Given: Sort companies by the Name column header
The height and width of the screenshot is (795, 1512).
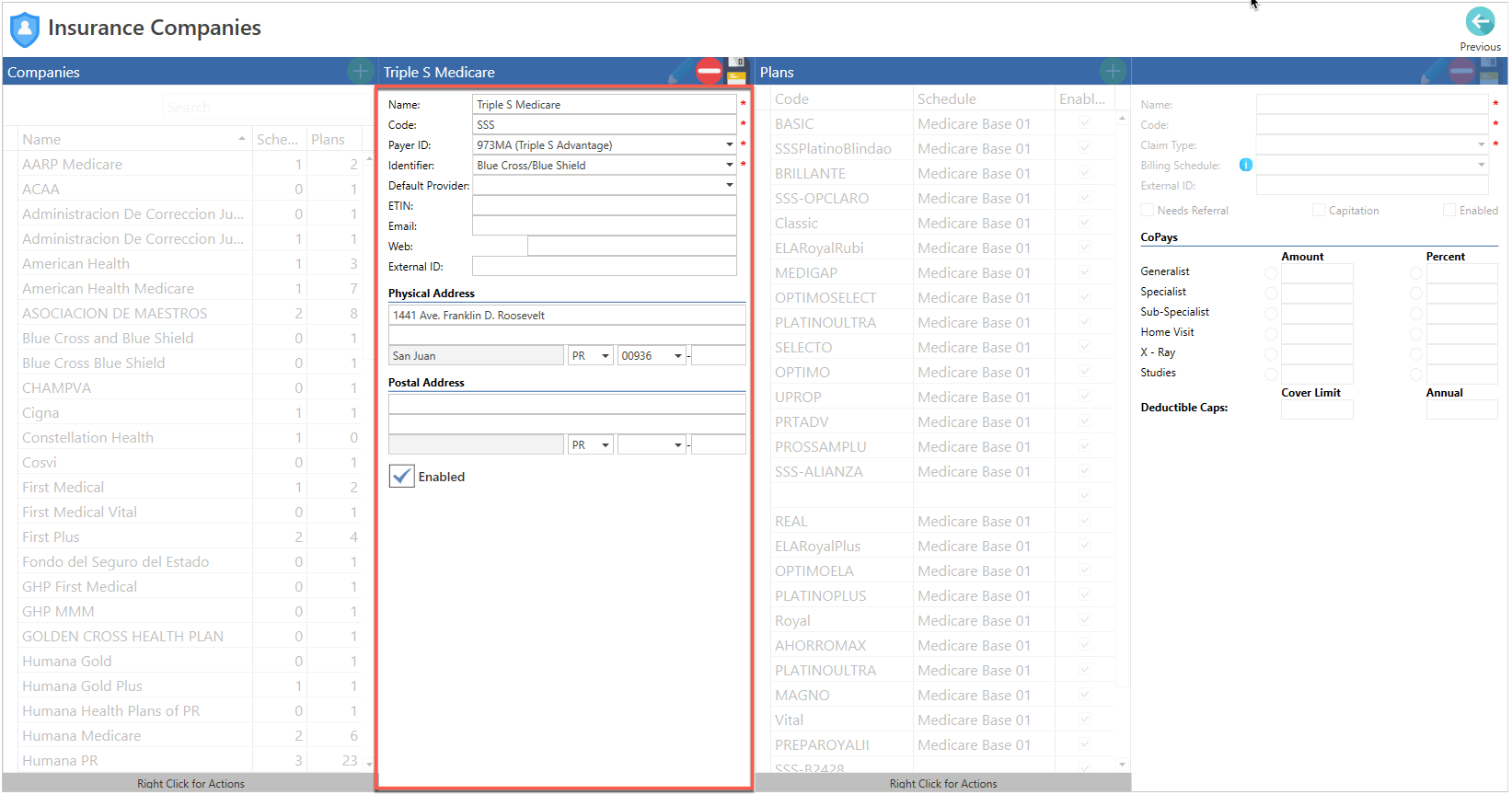Looking at the screenshot, I should click(134, 139).
